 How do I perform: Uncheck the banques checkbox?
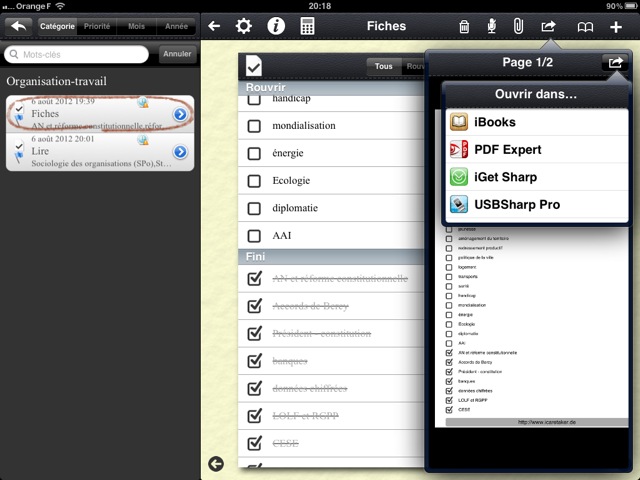pyautogui.click(x=254, y=360)
